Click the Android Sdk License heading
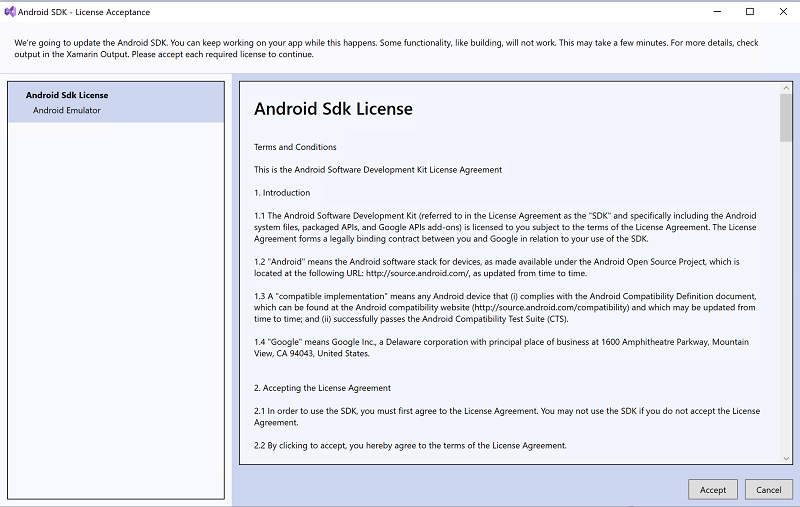Screen dimensions: 800x507 point(333,109)
